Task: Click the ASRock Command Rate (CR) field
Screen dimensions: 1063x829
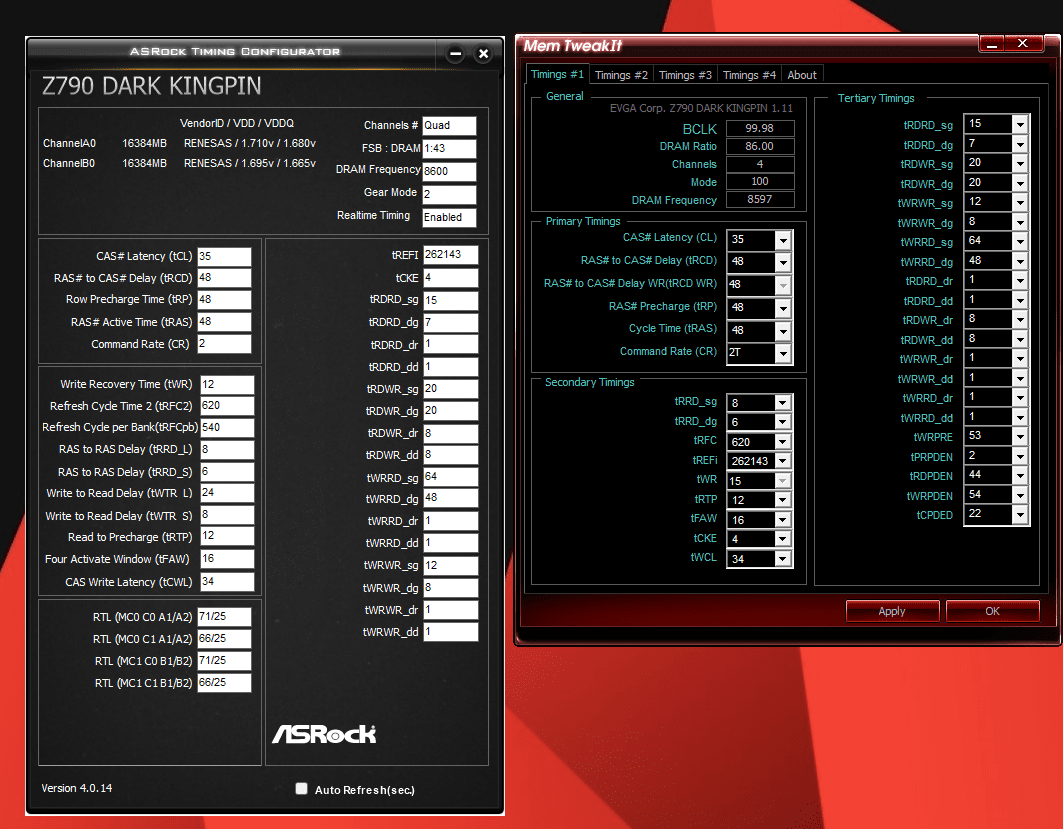Action: pos(224,344)
